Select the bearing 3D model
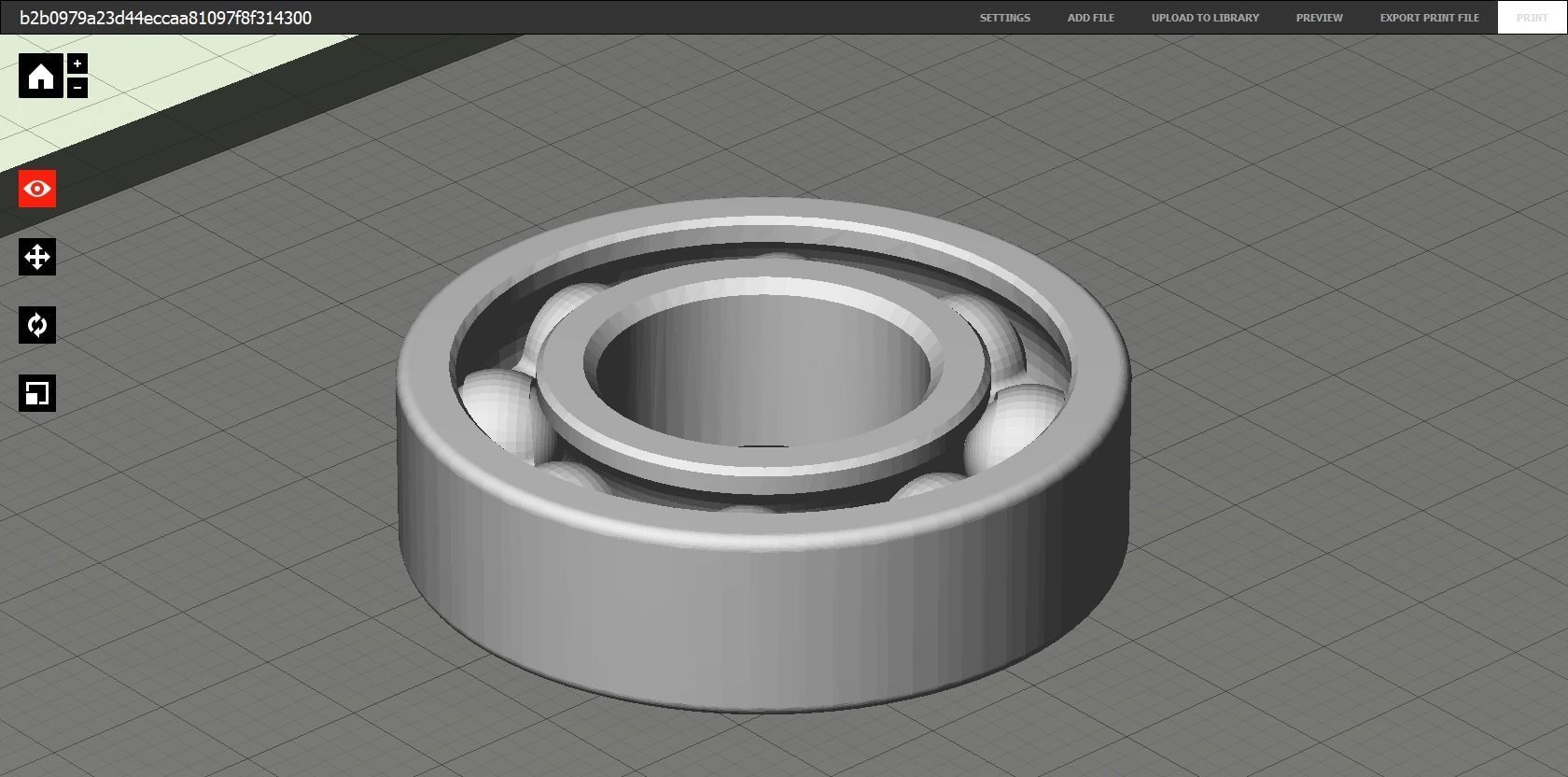This screenshot has height=777, width=1568. pyautogui.click(x=763, y=455)
